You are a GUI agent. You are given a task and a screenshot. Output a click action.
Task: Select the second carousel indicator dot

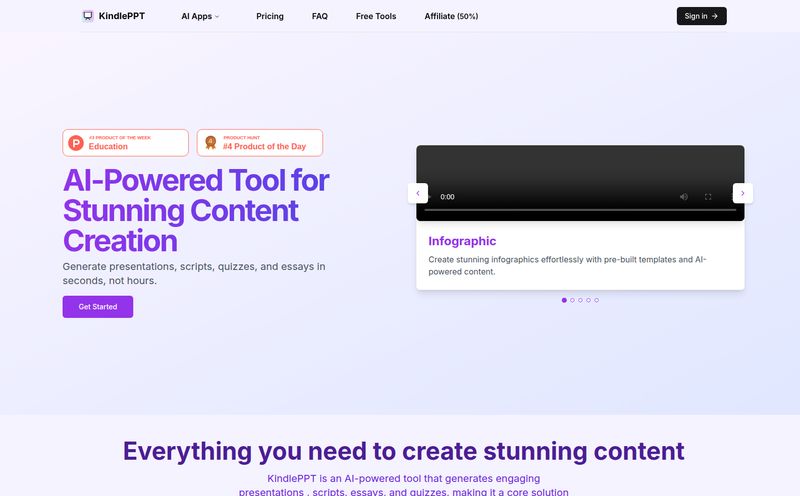coord(572,300)
